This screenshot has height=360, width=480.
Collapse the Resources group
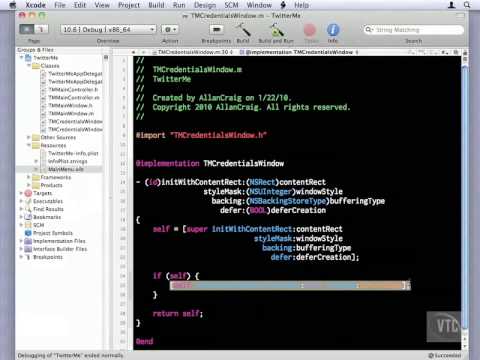pos(29,145)
